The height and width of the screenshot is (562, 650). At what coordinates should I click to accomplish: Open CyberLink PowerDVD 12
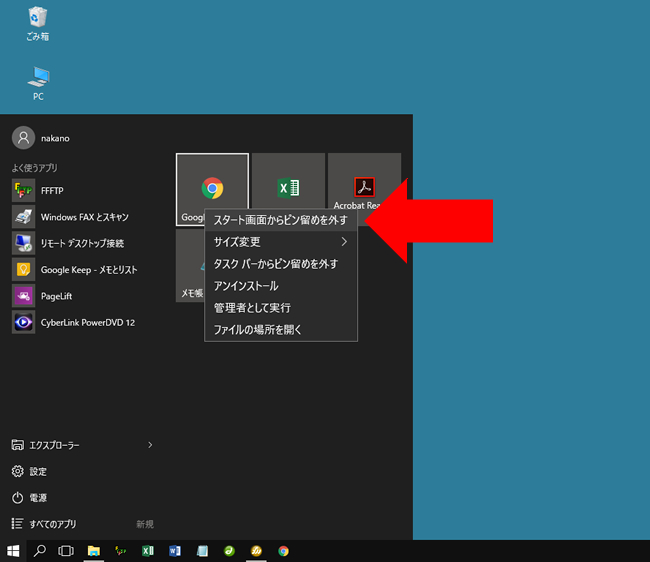click(x=87, y=322)
